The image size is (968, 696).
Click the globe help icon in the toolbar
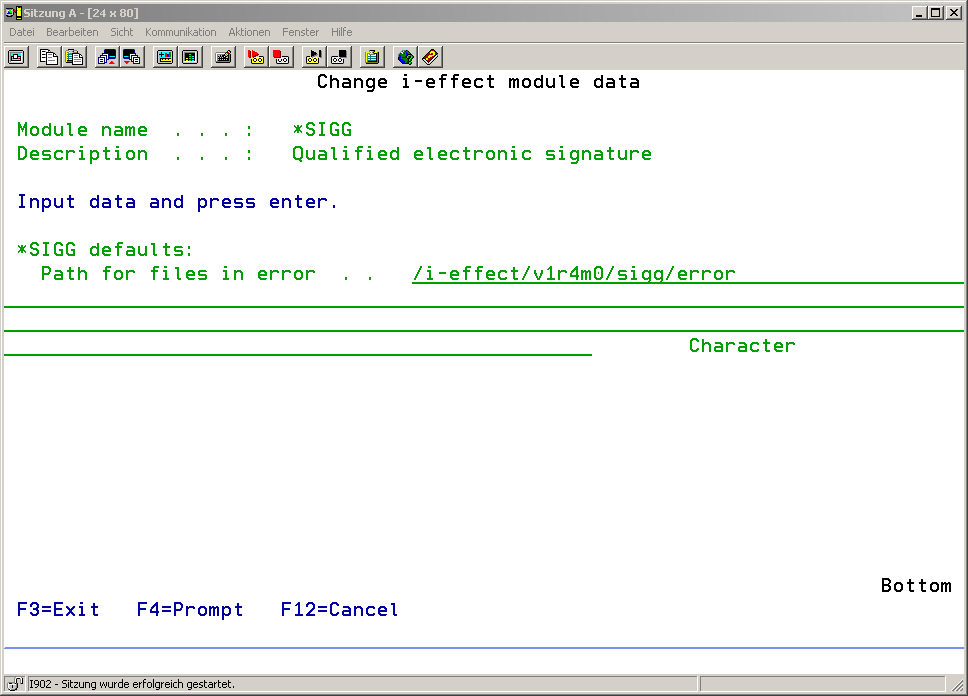point(404,57)
